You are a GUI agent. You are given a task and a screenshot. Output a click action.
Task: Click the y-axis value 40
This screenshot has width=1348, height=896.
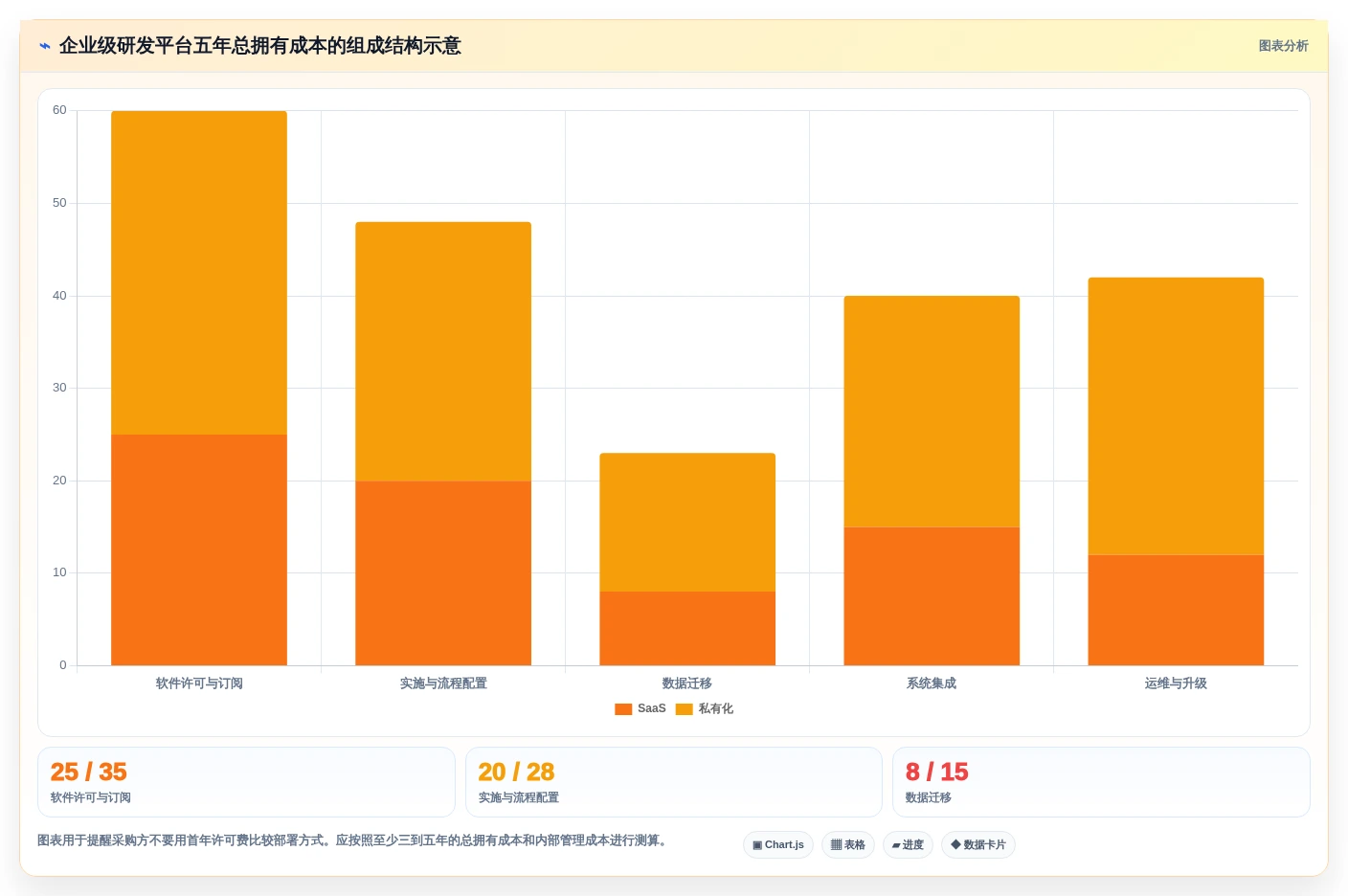(59, 296)
